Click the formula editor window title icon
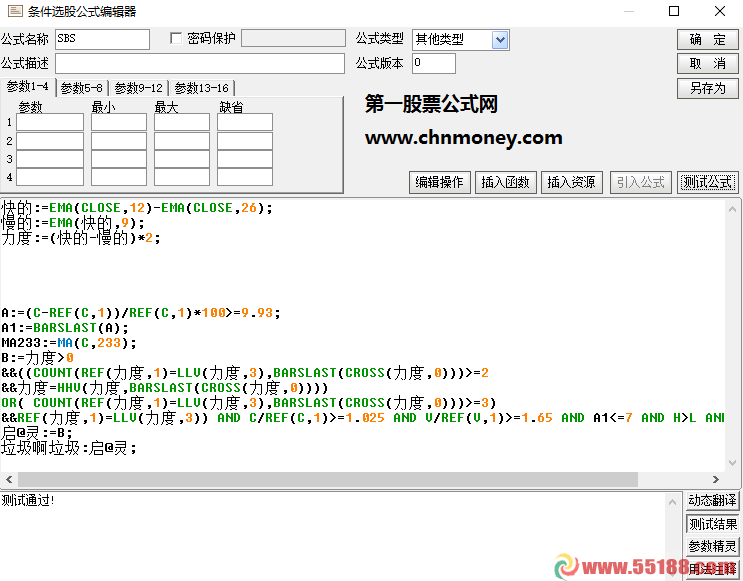Screen dimensions: 743x581 tap(15, 10)
